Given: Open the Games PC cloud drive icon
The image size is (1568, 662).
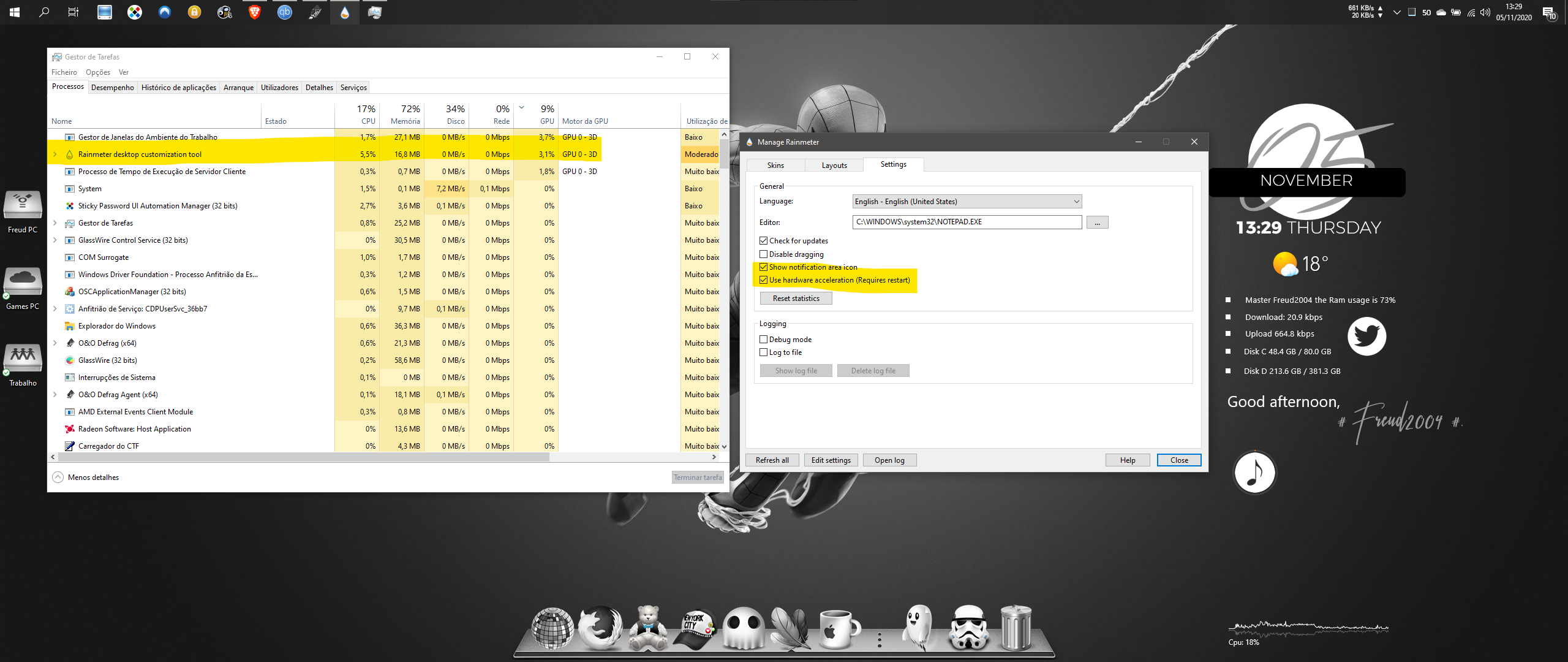Looking at the screenshot, I should [x=23, y=282].
